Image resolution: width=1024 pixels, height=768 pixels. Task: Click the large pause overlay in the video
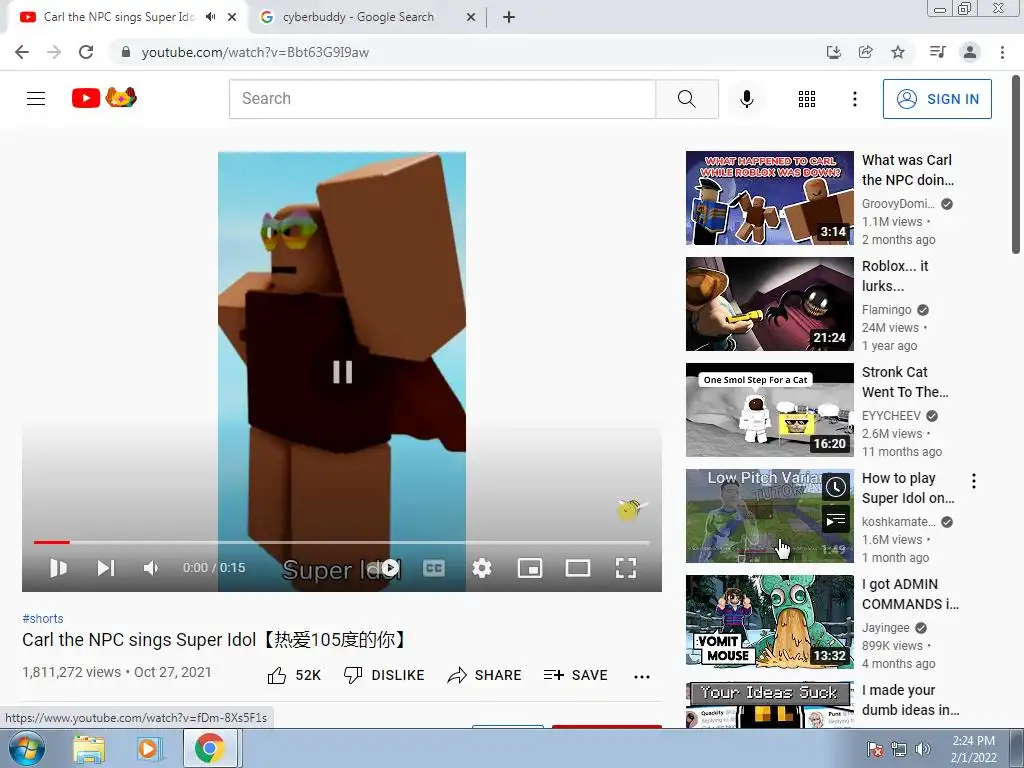(x=342, y=372)
